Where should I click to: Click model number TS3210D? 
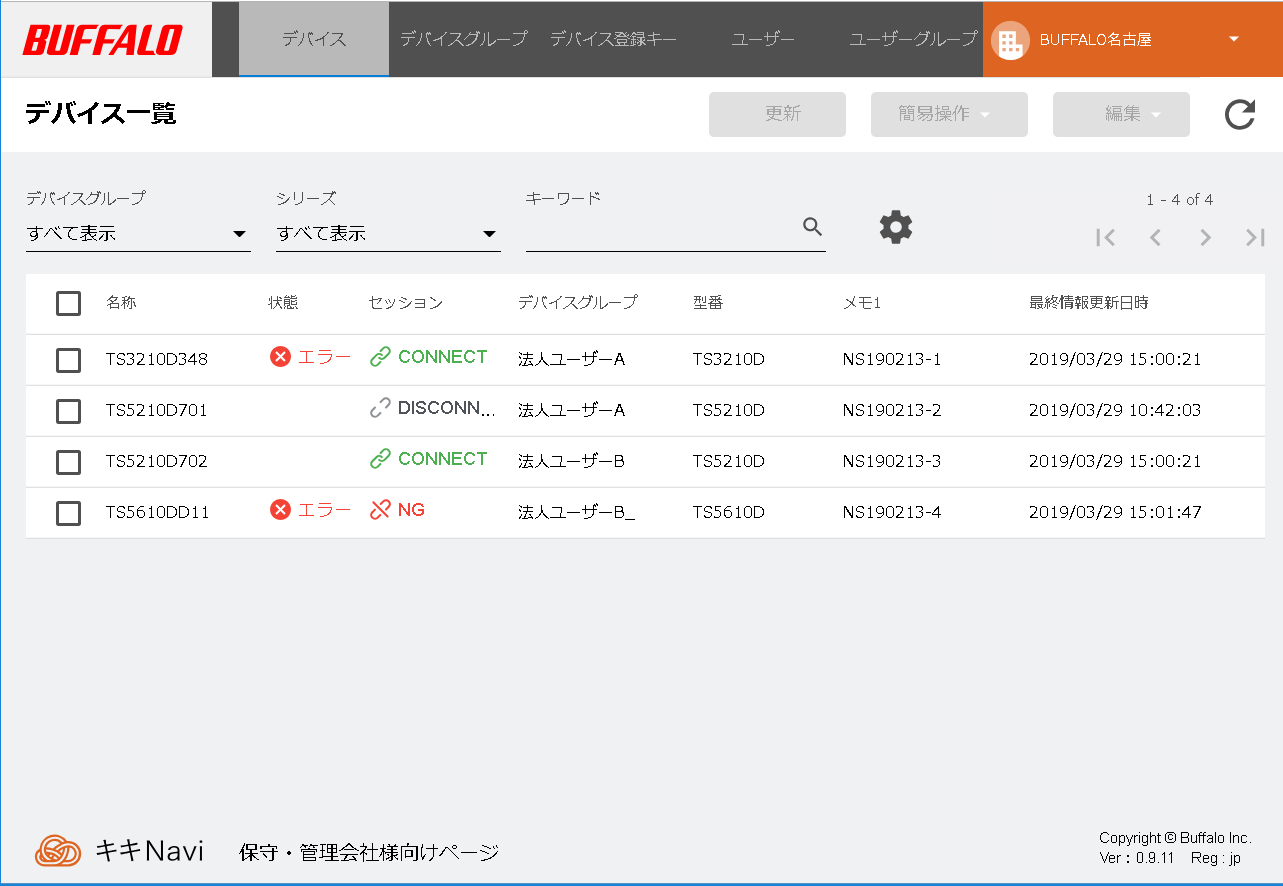[x=729, y=359]
